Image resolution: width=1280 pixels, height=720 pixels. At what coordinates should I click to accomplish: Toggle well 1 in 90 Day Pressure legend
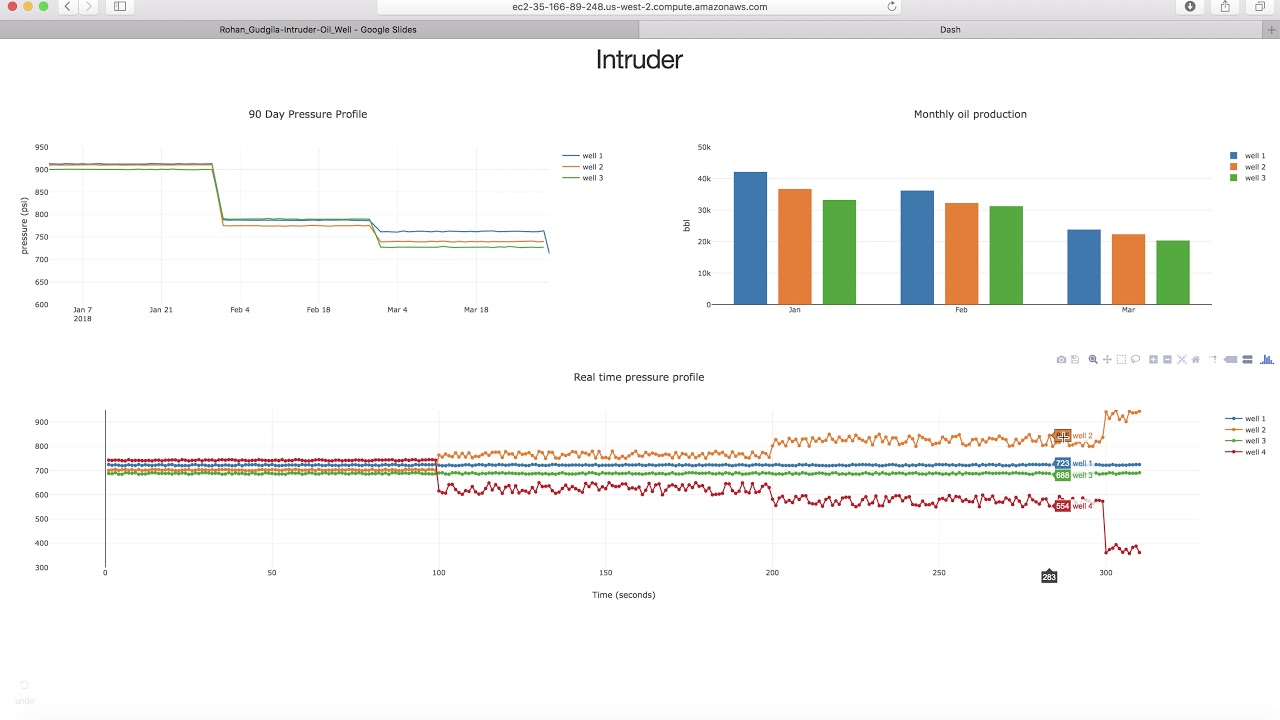[583, 156]
